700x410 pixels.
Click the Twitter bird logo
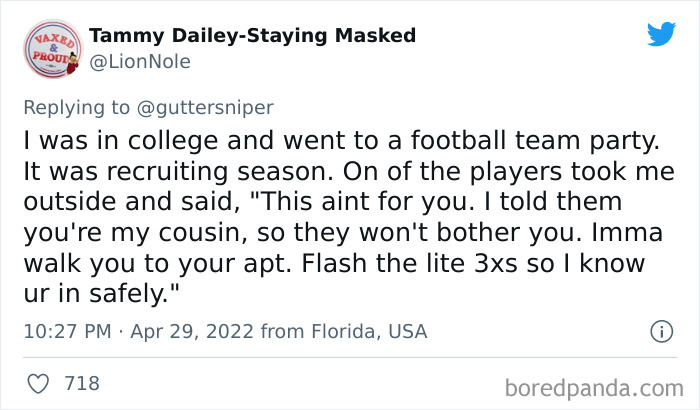(x=661, y=34)
